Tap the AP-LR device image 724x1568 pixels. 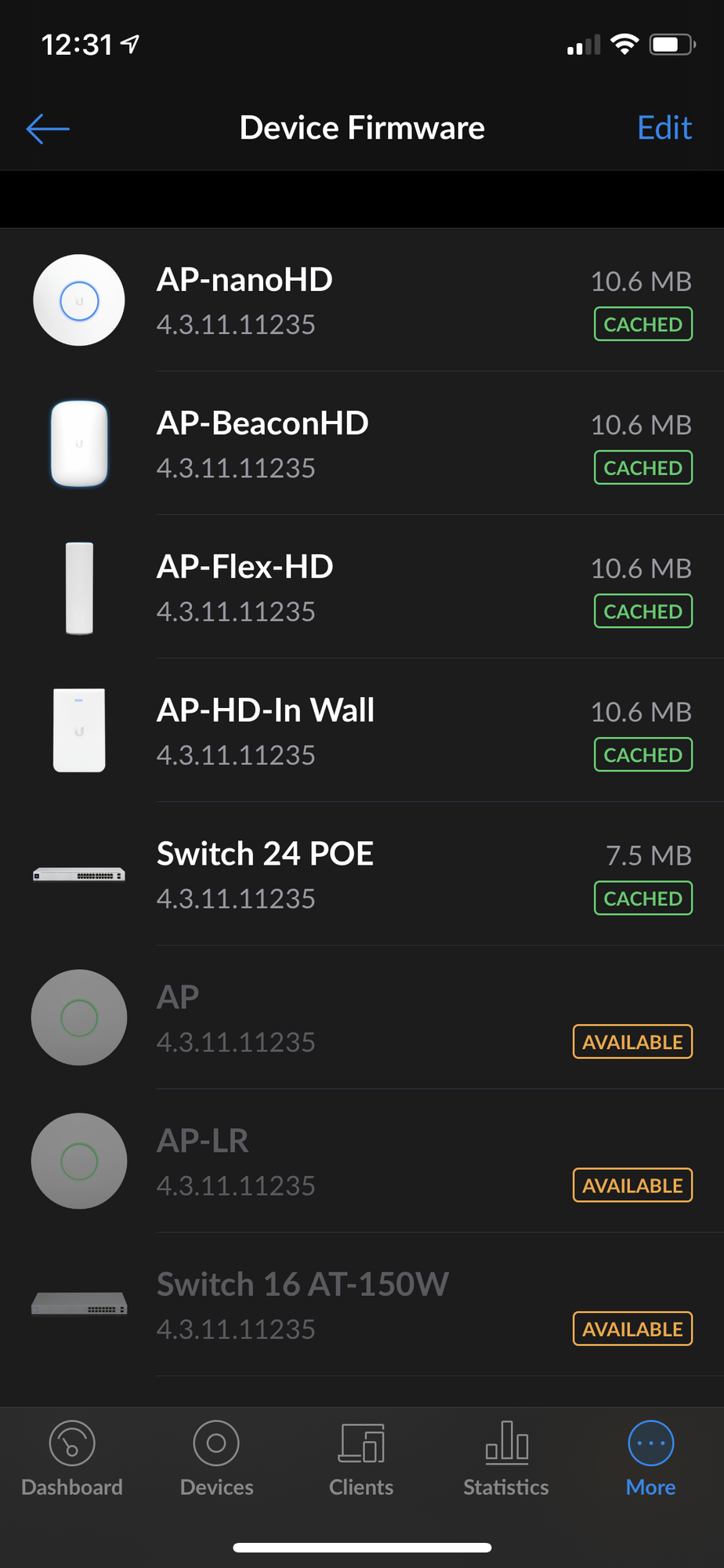(79, 1161)
